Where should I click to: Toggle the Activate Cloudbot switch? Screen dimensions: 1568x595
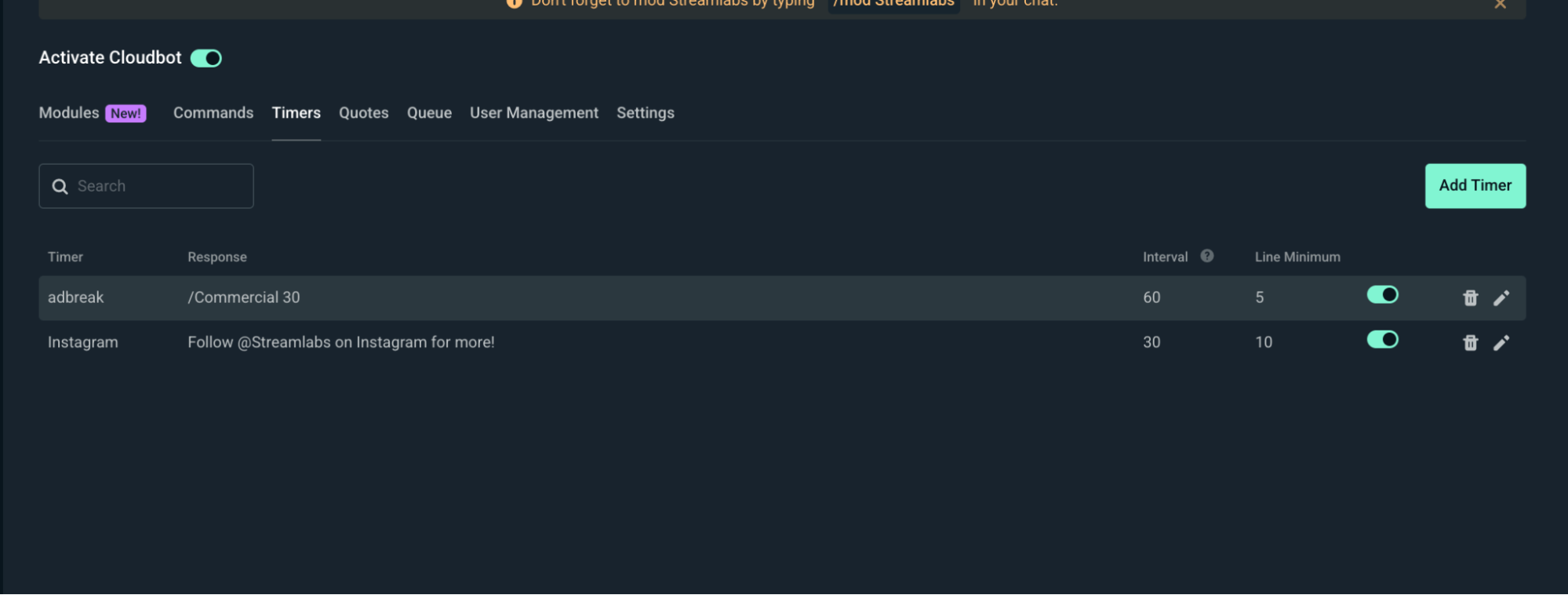(206, 58)
